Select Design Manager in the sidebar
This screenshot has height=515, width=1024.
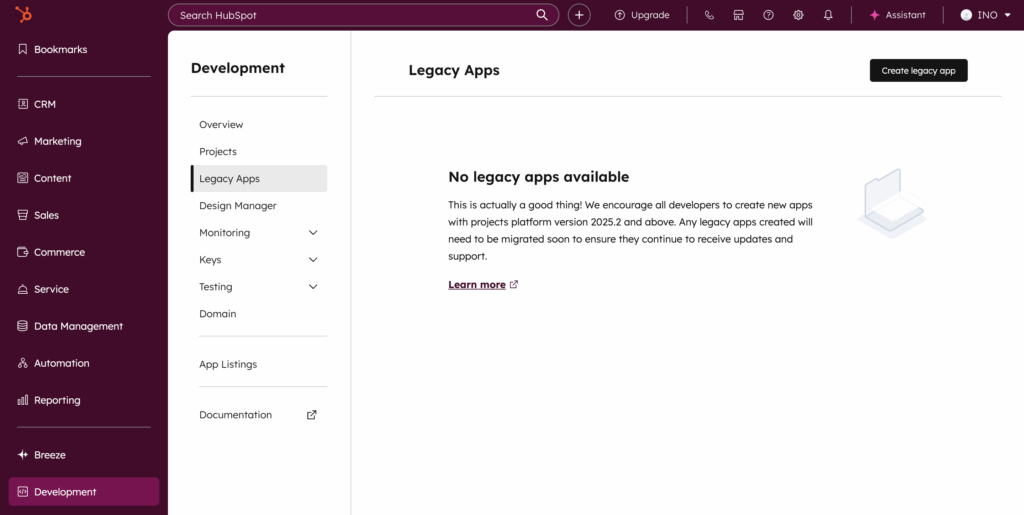coord(238,206)
